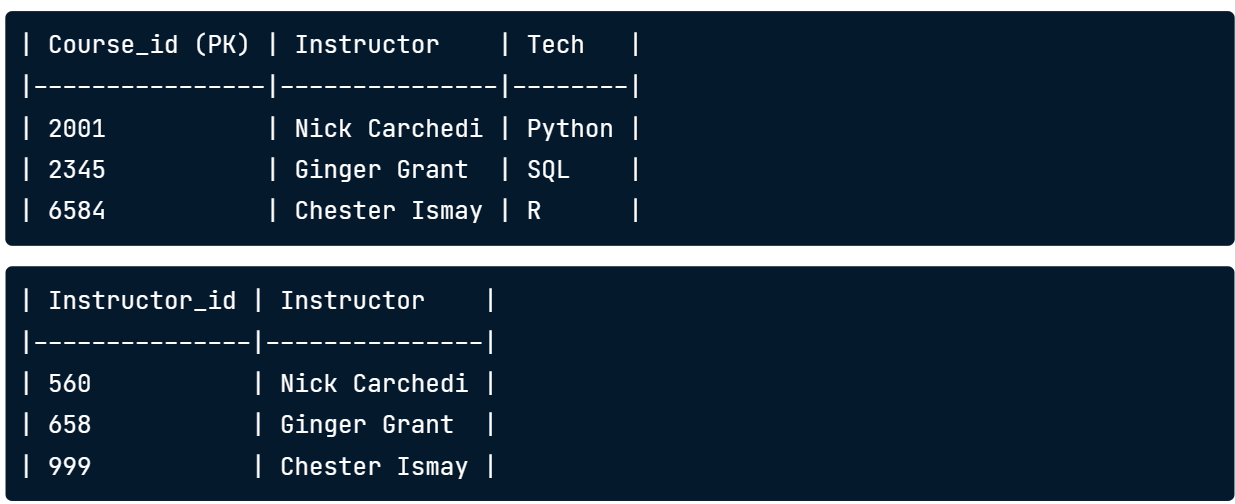Select course id 6584 cell

click(x=77, y=212)
